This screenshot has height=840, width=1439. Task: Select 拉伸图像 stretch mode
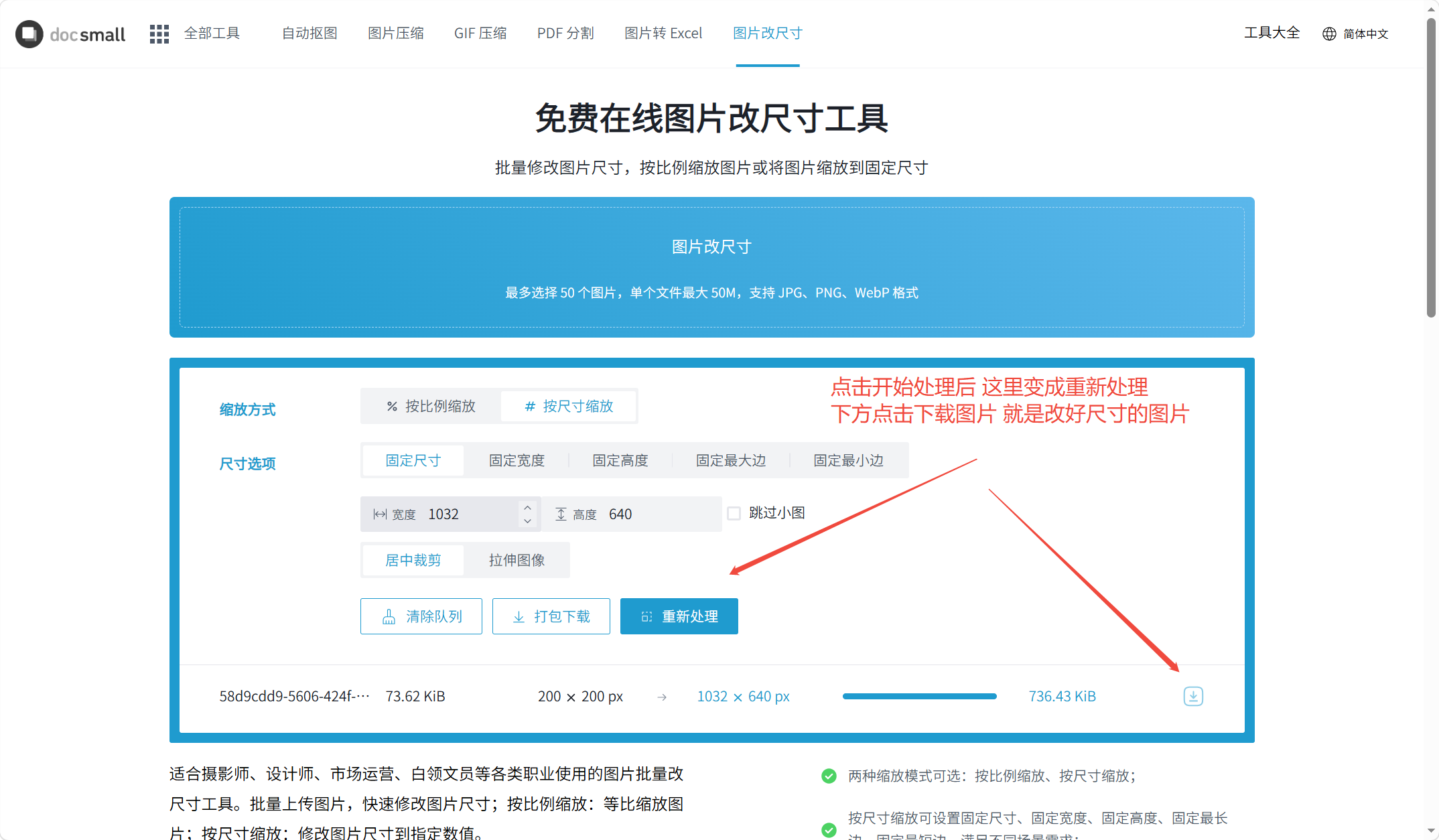pos(517,561)
